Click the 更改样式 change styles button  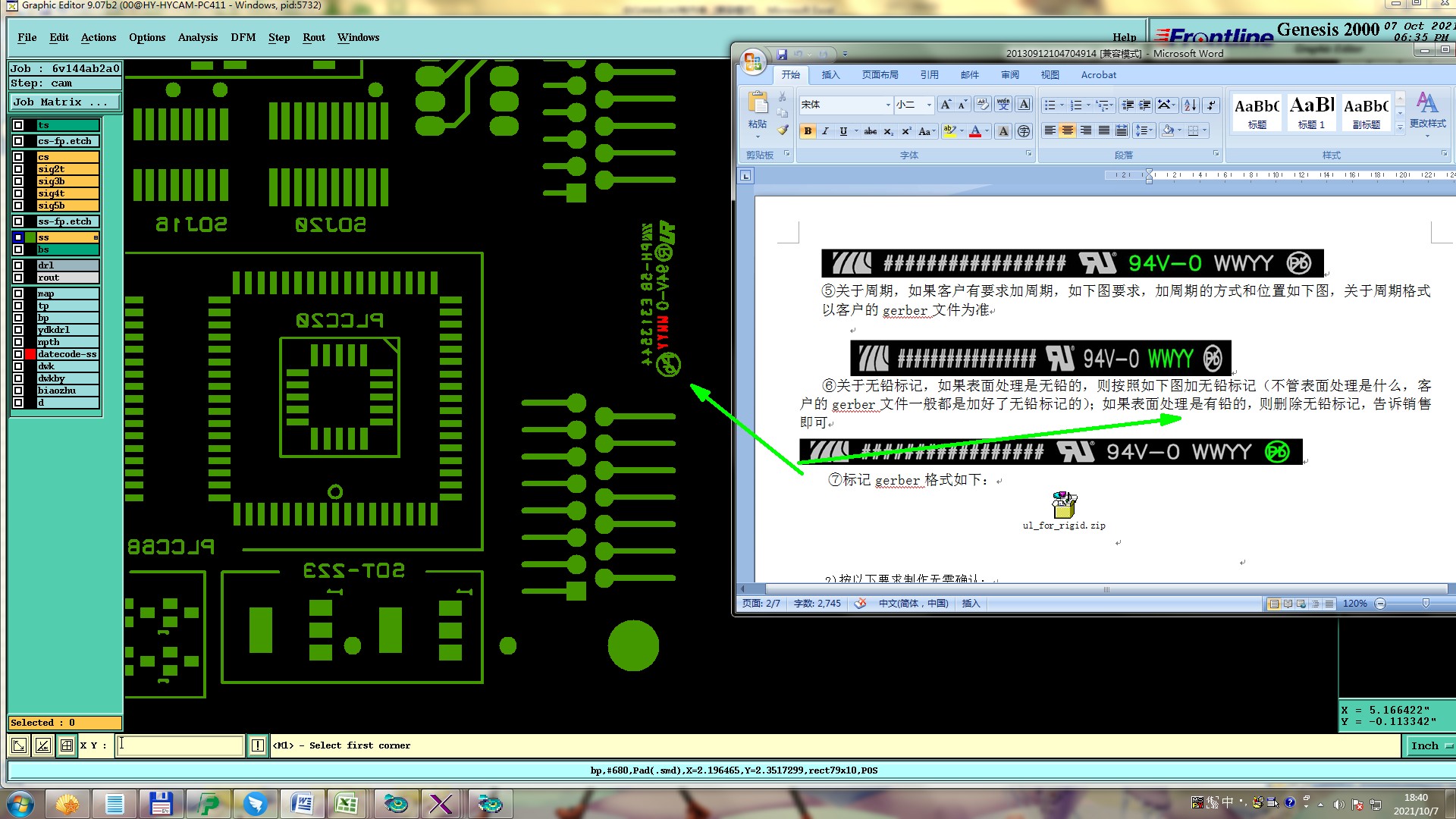click(1427, 111)
